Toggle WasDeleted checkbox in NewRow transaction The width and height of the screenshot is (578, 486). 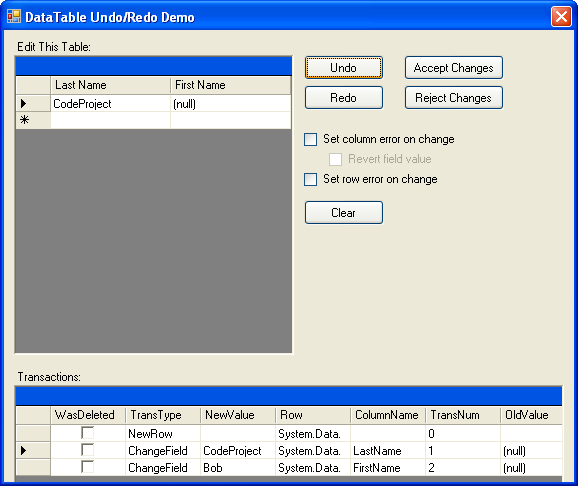coord(87,433)
